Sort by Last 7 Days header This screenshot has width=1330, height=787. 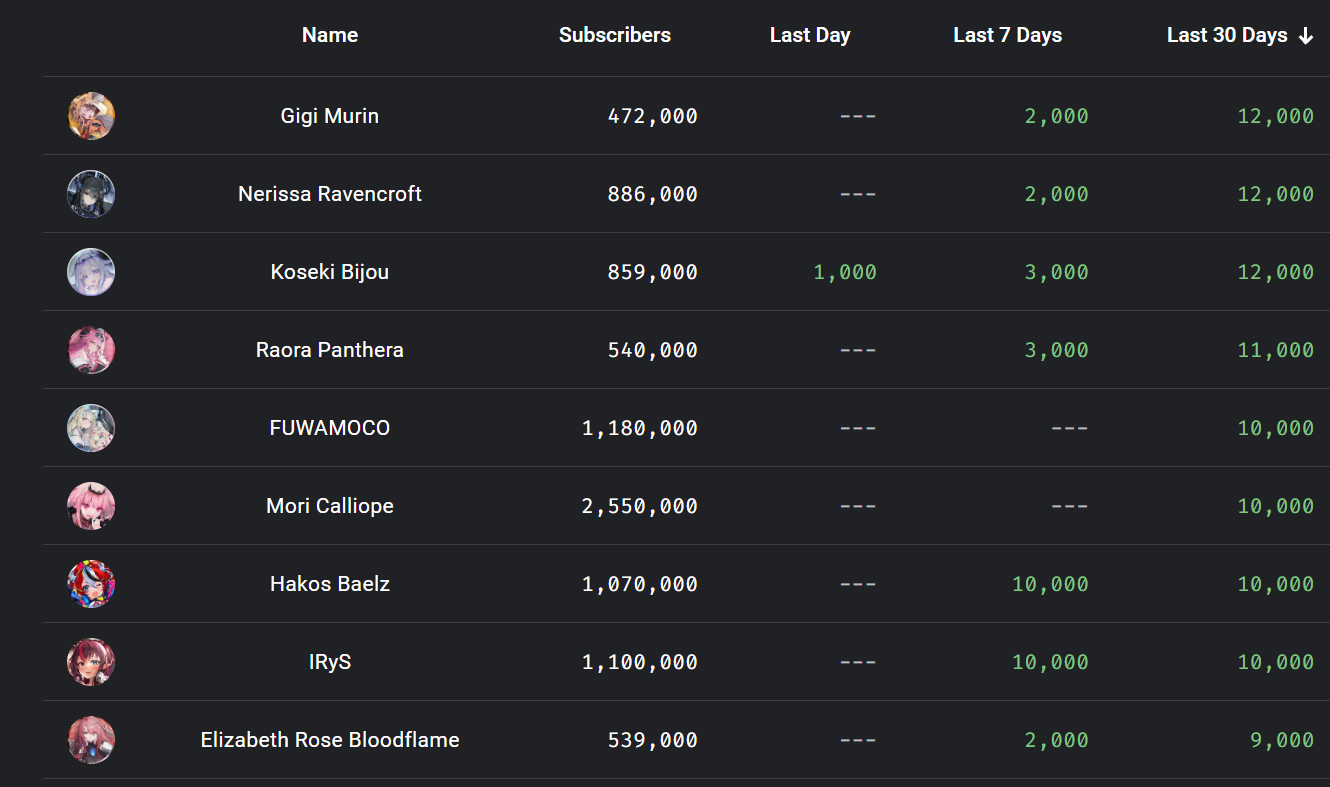pos(1007,35)
